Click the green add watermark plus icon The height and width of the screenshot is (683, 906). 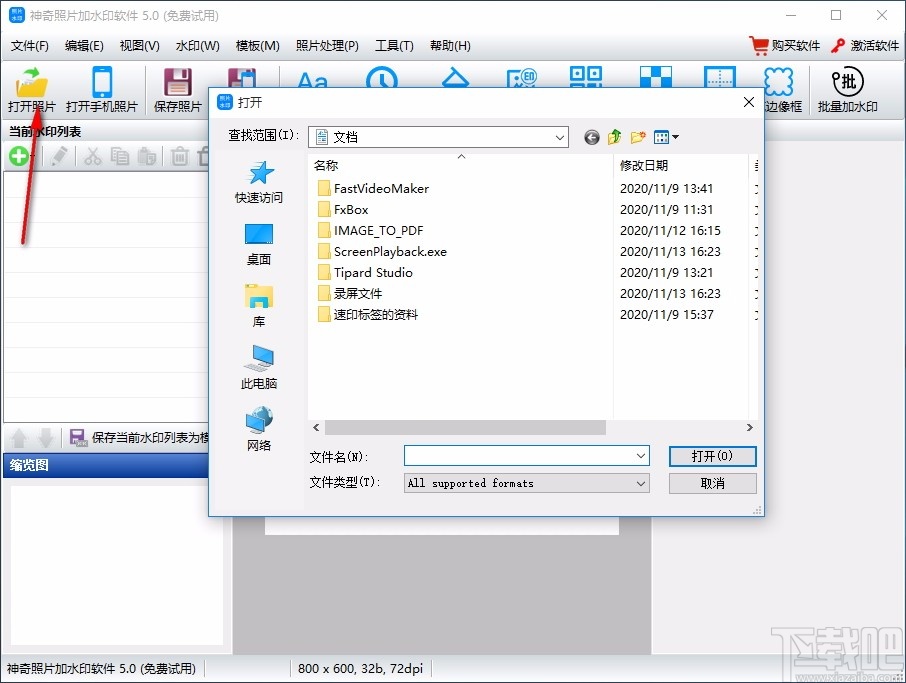click(18, 155)
